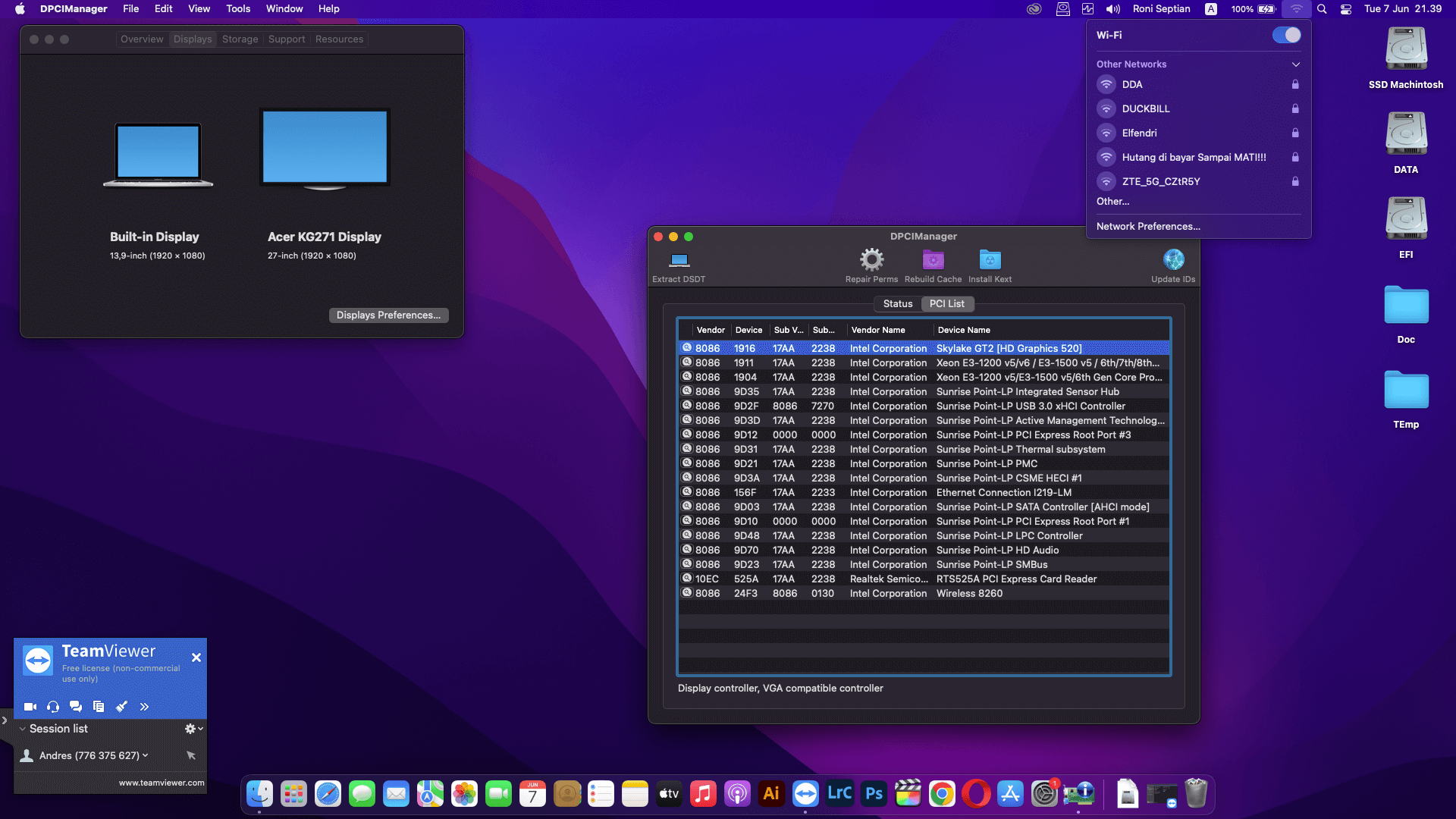Image resolution: width=1456 pixels, height=819 pixels.
Task: Collapse the Other Networks section
Action: click(x=1296, y=64)
